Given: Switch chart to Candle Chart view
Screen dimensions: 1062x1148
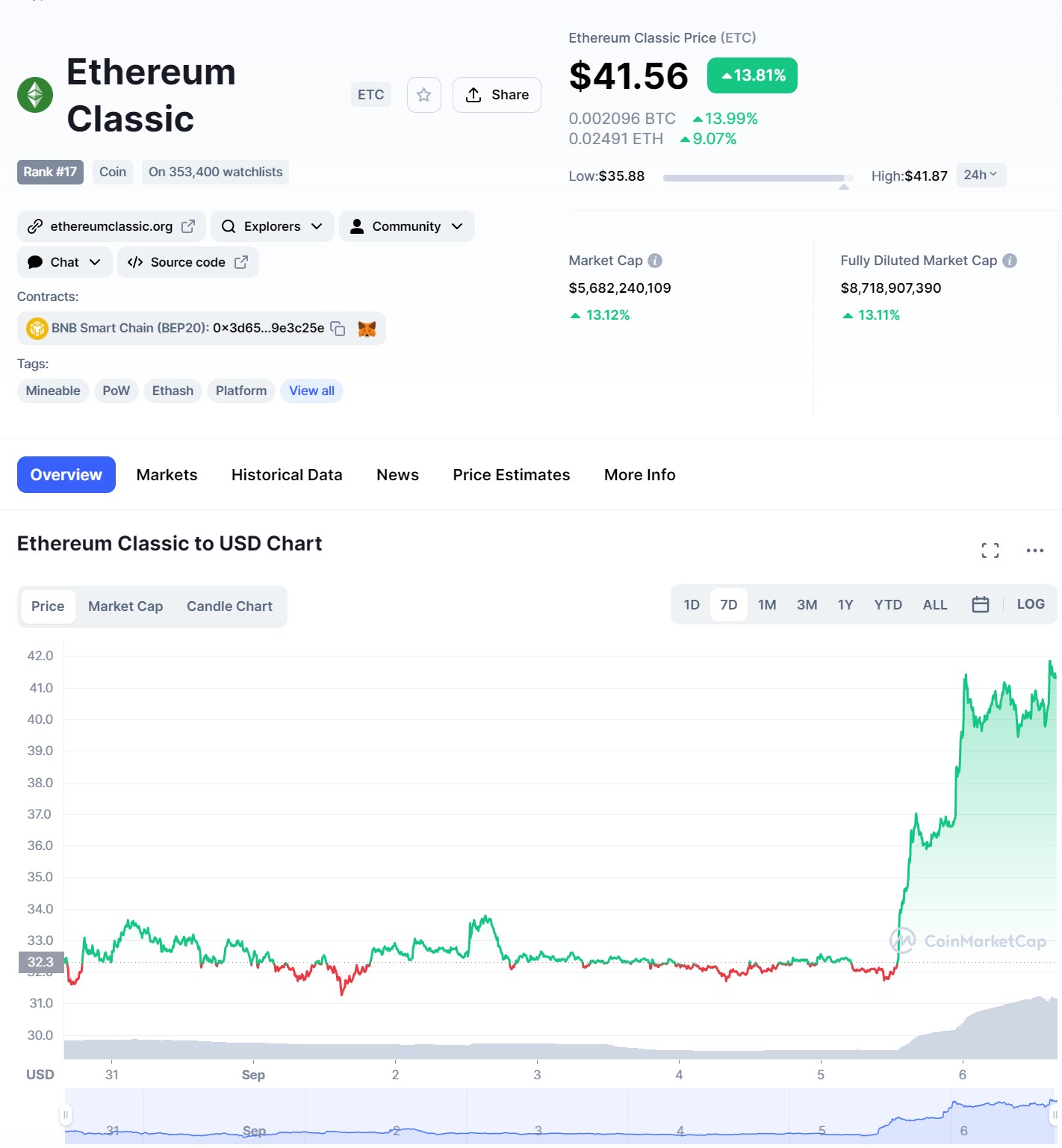Looking at the screenshot, I should 229,606.
